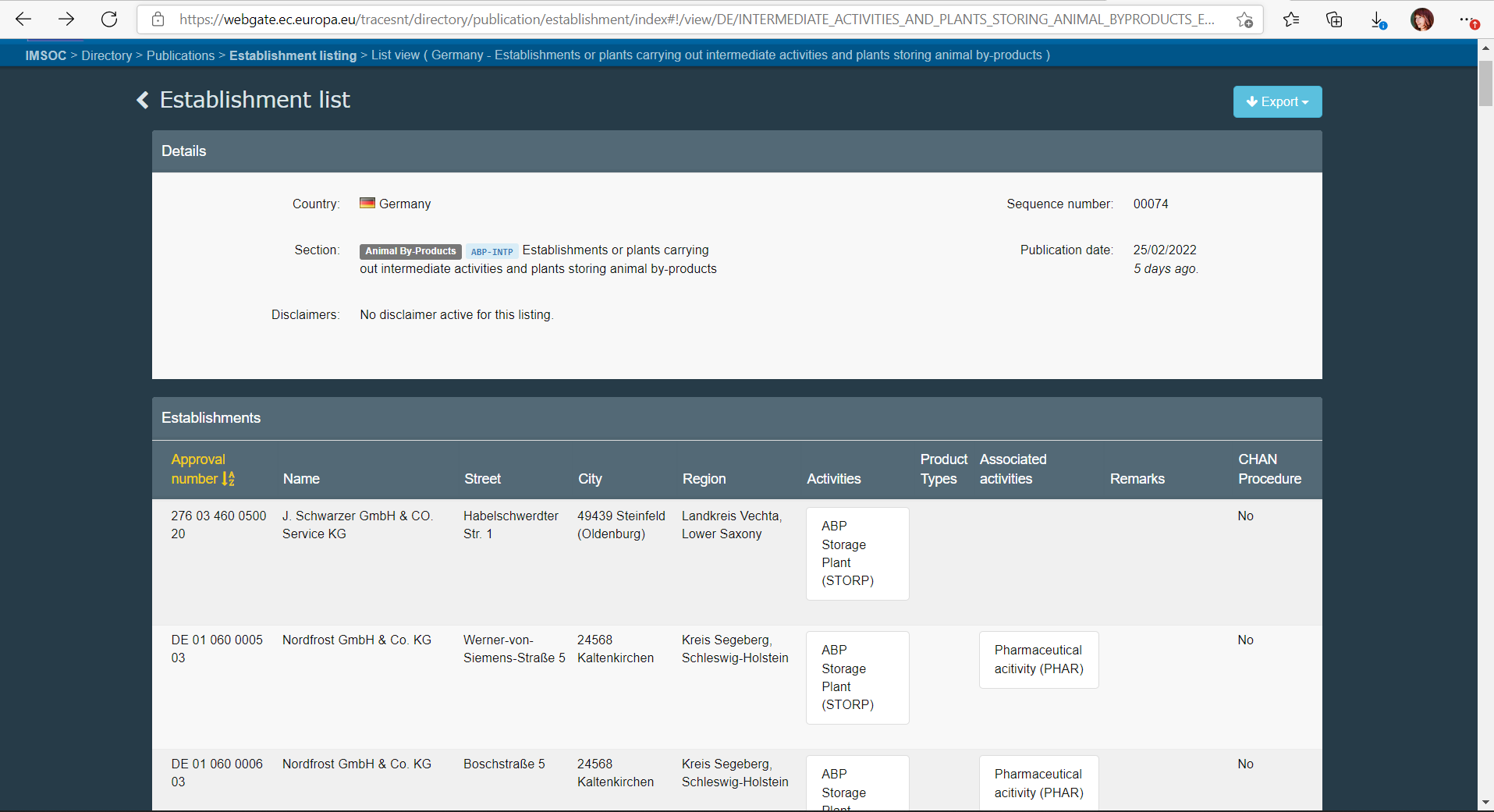Add this page to favorites star icon
The height and width of the screenshot is (812, 1494).
(x=1244, y=20)
